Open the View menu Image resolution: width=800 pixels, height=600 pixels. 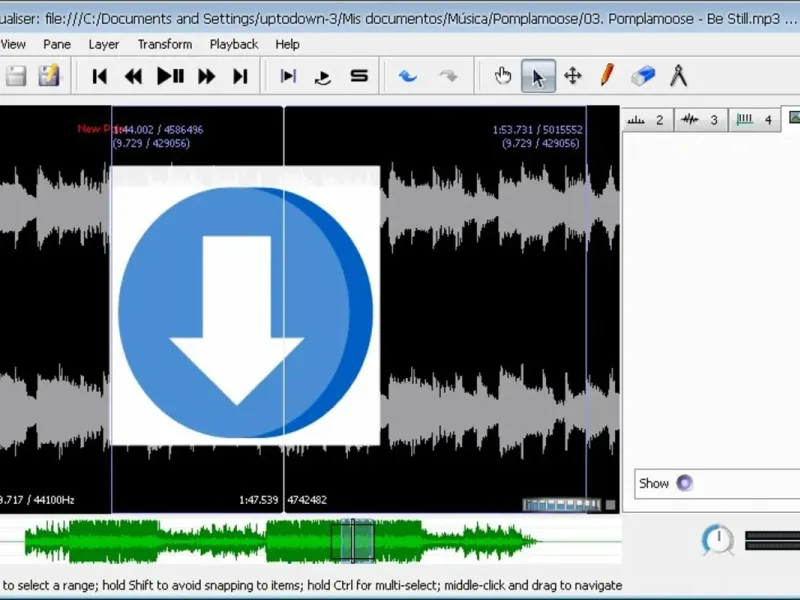click(13, 44)
